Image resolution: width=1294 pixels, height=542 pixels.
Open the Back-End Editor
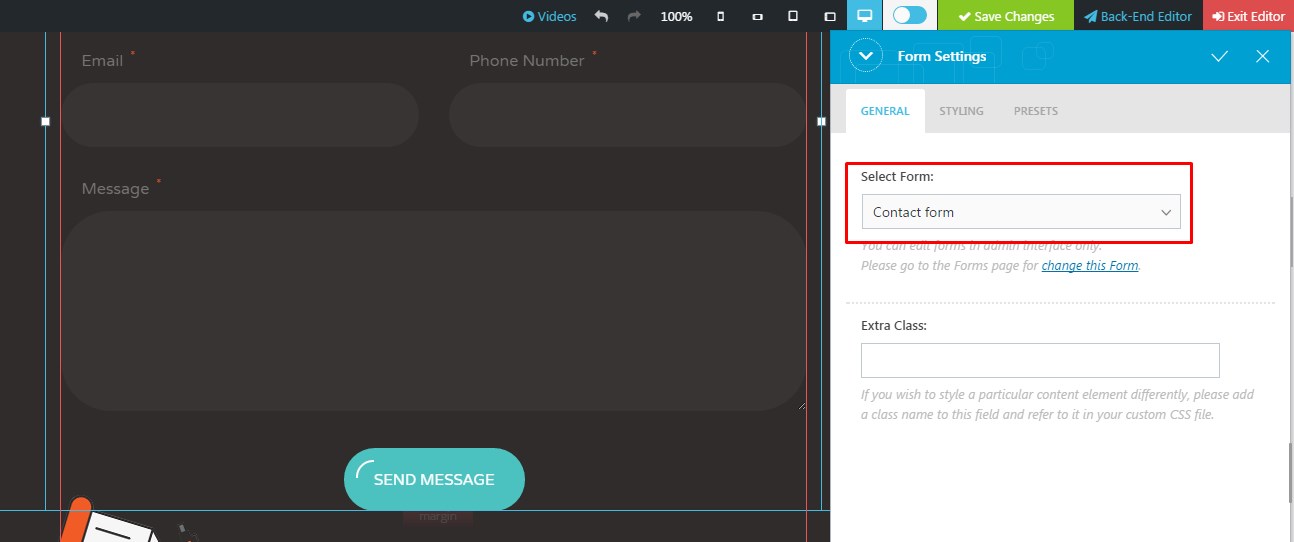tap(1138, 16)
